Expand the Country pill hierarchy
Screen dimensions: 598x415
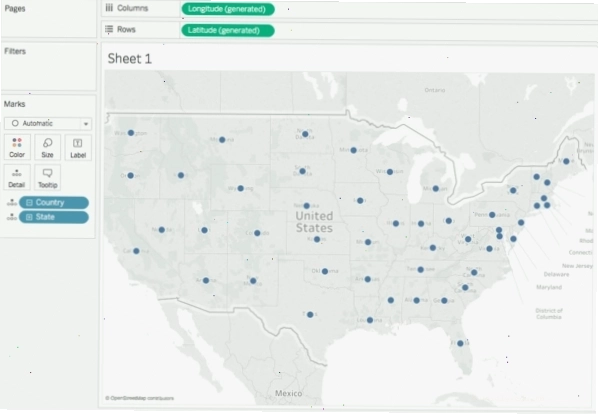29,203
